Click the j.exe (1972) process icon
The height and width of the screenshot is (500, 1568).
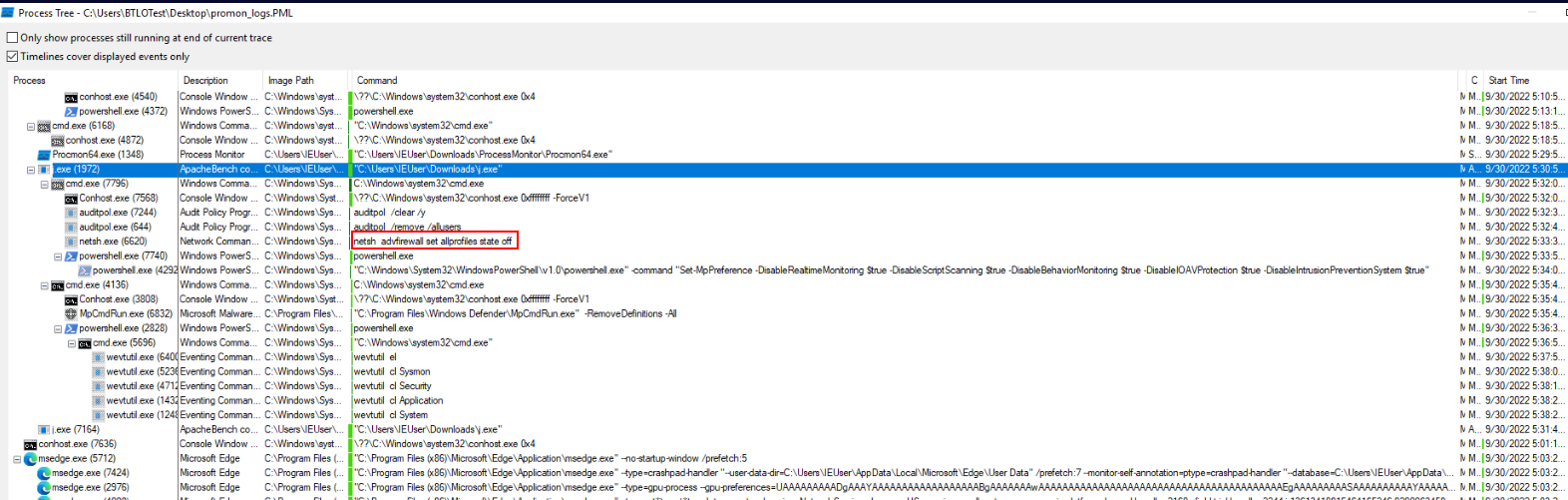[44, 170]
